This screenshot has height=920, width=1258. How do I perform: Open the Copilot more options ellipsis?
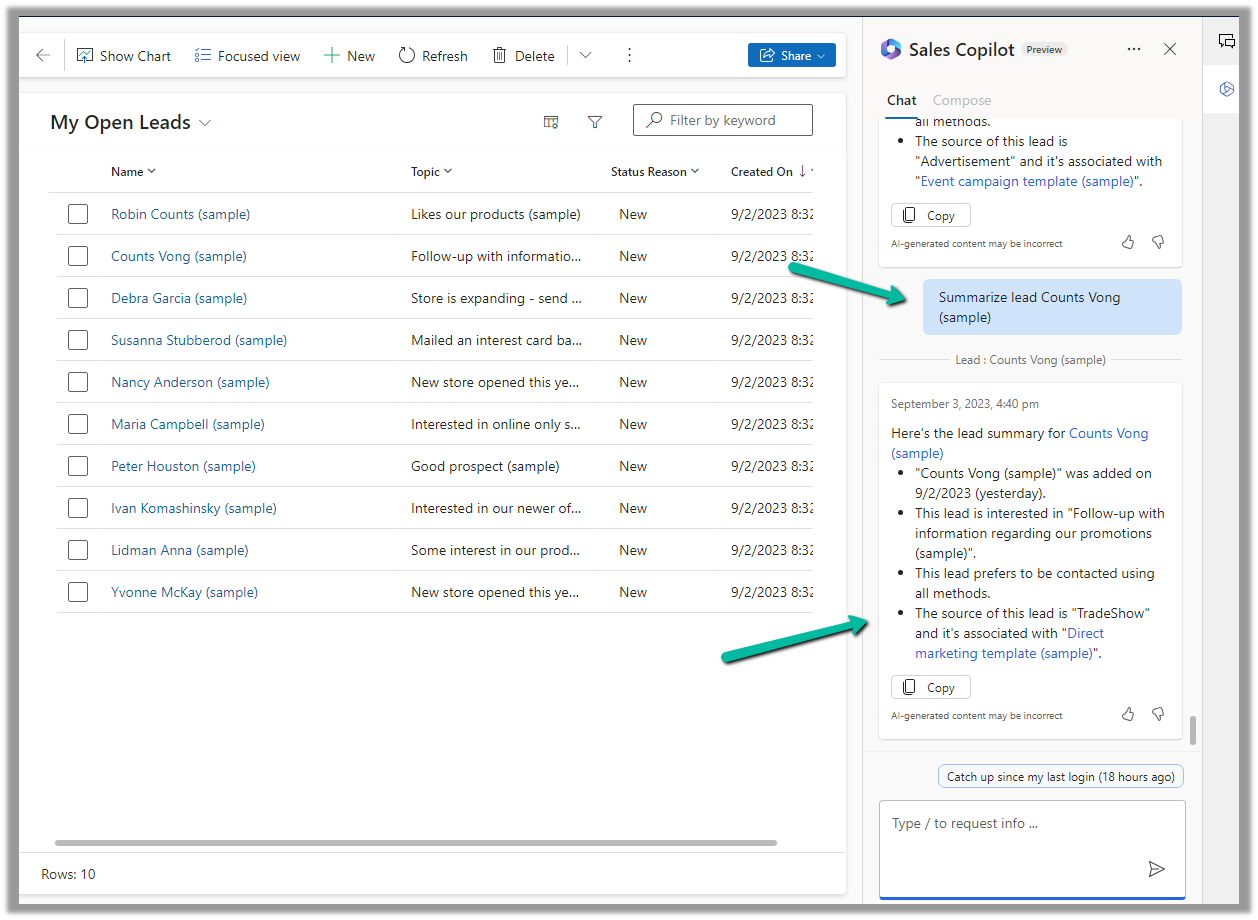click(x=1133, y=49)
